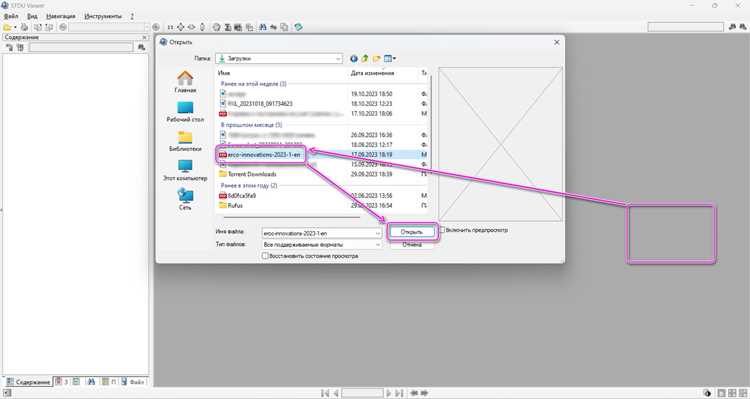
Task: Open the Папка folder dropdown showing Загрузки
Action: [279, 58]
